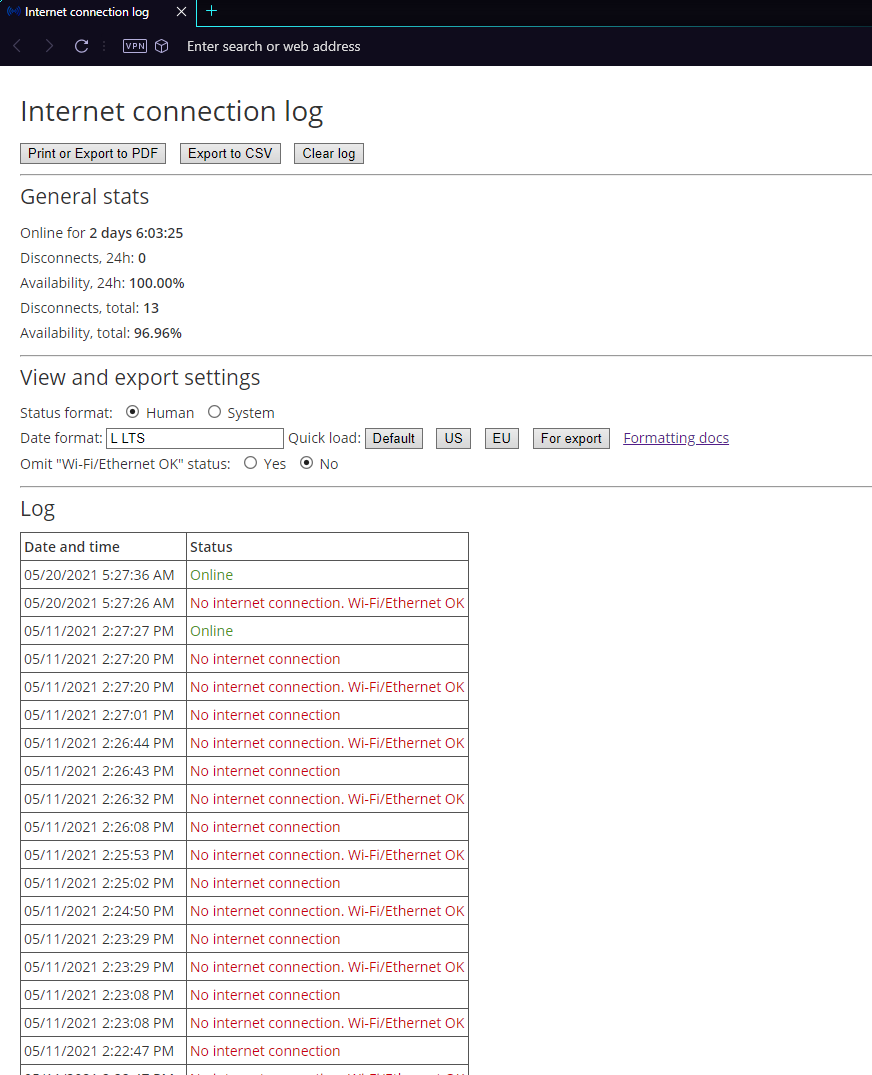Click Print or Export to PDF button

(93, 153)
